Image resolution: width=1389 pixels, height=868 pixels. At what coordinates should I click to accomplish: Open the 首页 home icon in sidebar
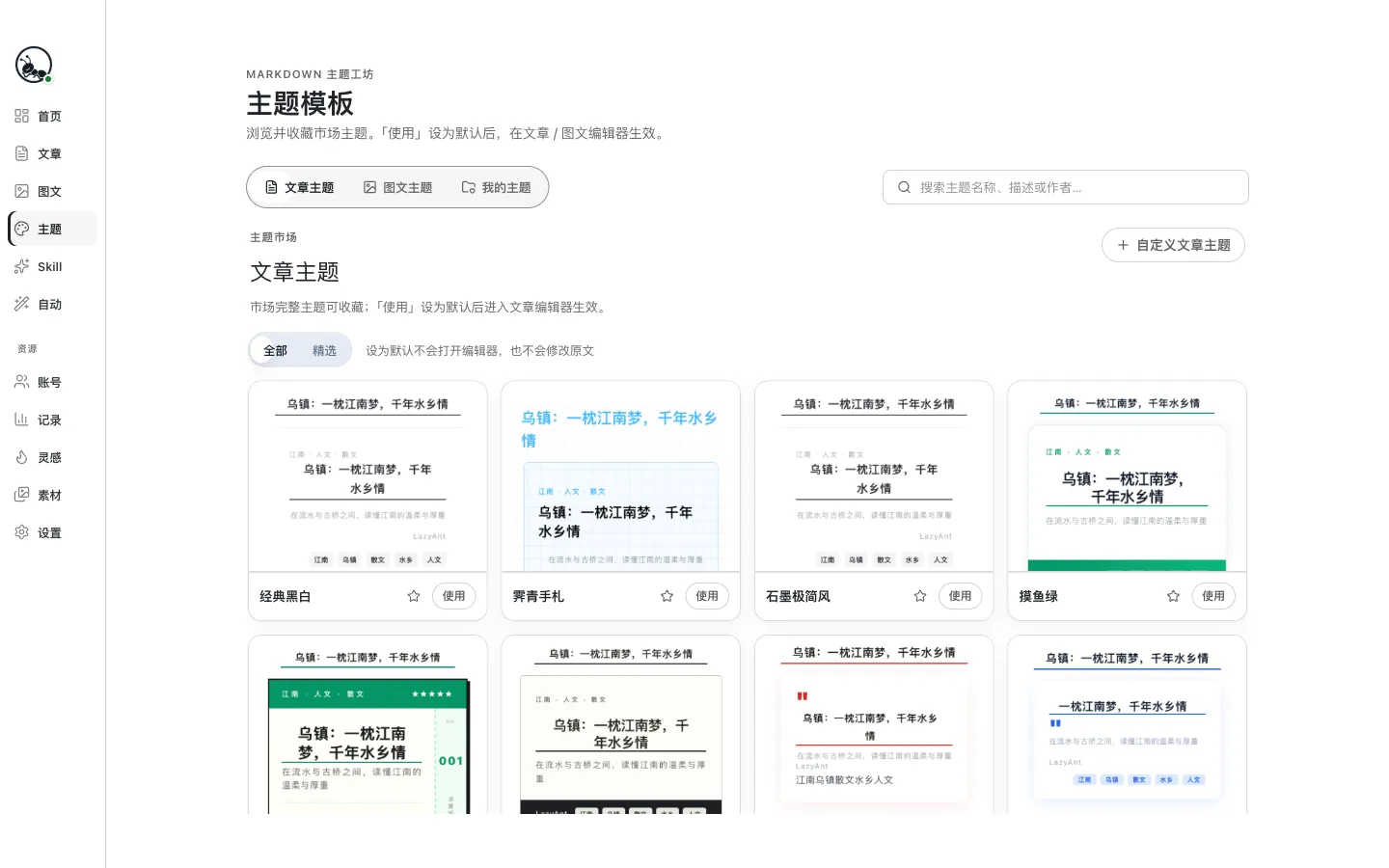pos(21,116)
